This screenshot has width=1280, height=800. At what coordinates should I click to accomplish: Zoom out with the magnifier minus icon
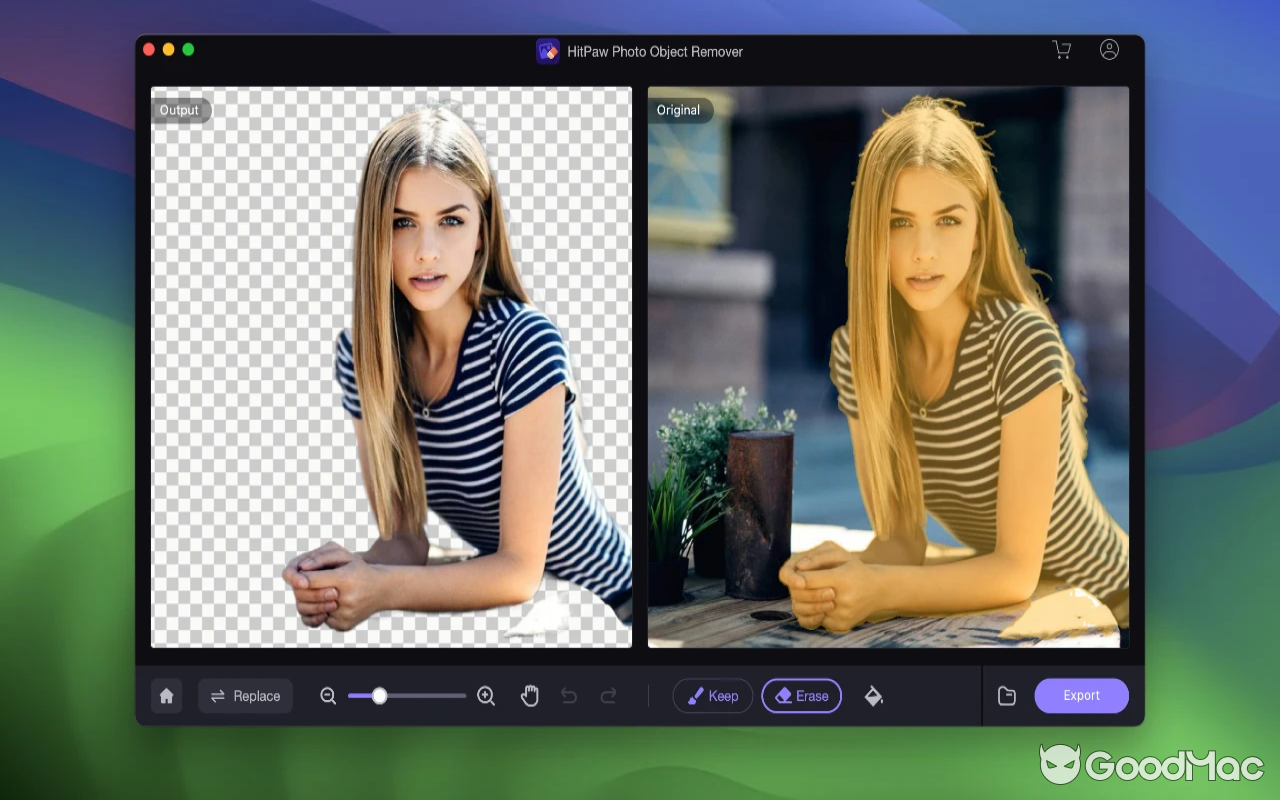coord(328,695)
